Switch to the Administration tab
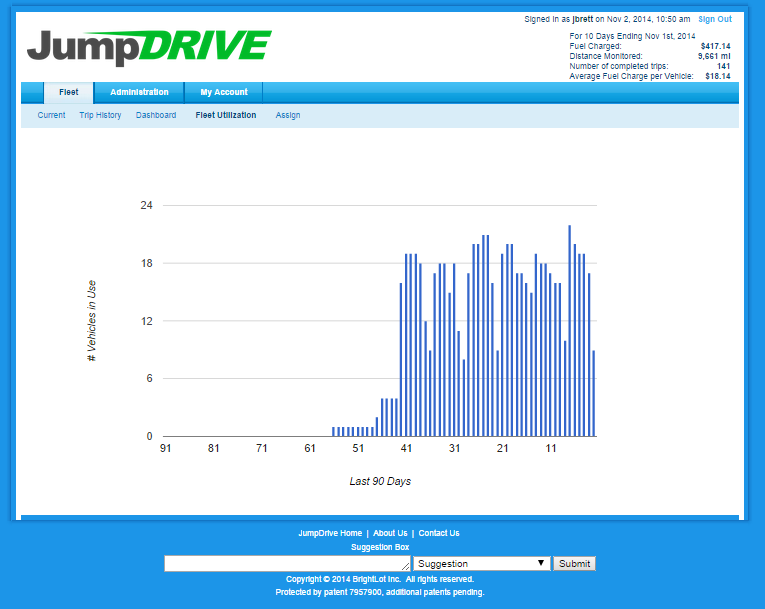Image resolution: width=765 pixels, height=609 pixels. pos(139,92)
